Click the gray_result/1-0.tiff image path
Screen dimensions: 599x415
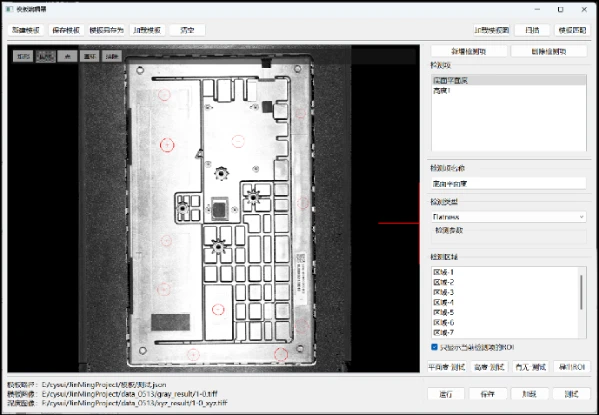click(x=130, y=394)
